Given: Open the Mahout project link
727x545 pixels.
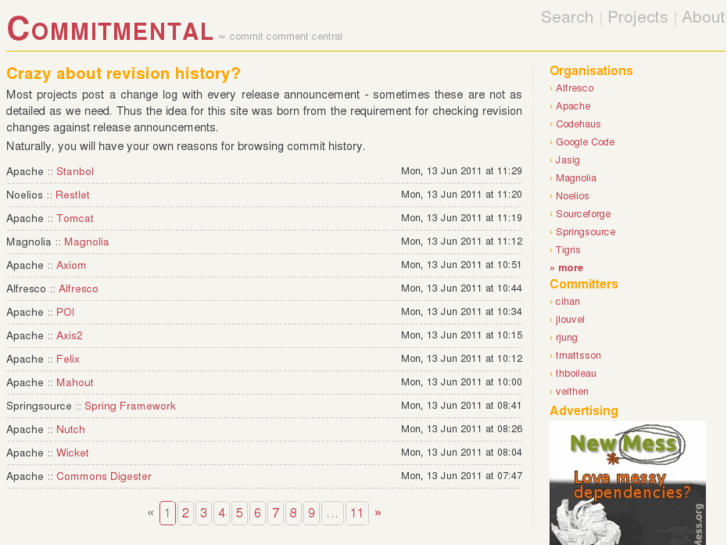Looking at the screenshot, I should click(75, 383).
